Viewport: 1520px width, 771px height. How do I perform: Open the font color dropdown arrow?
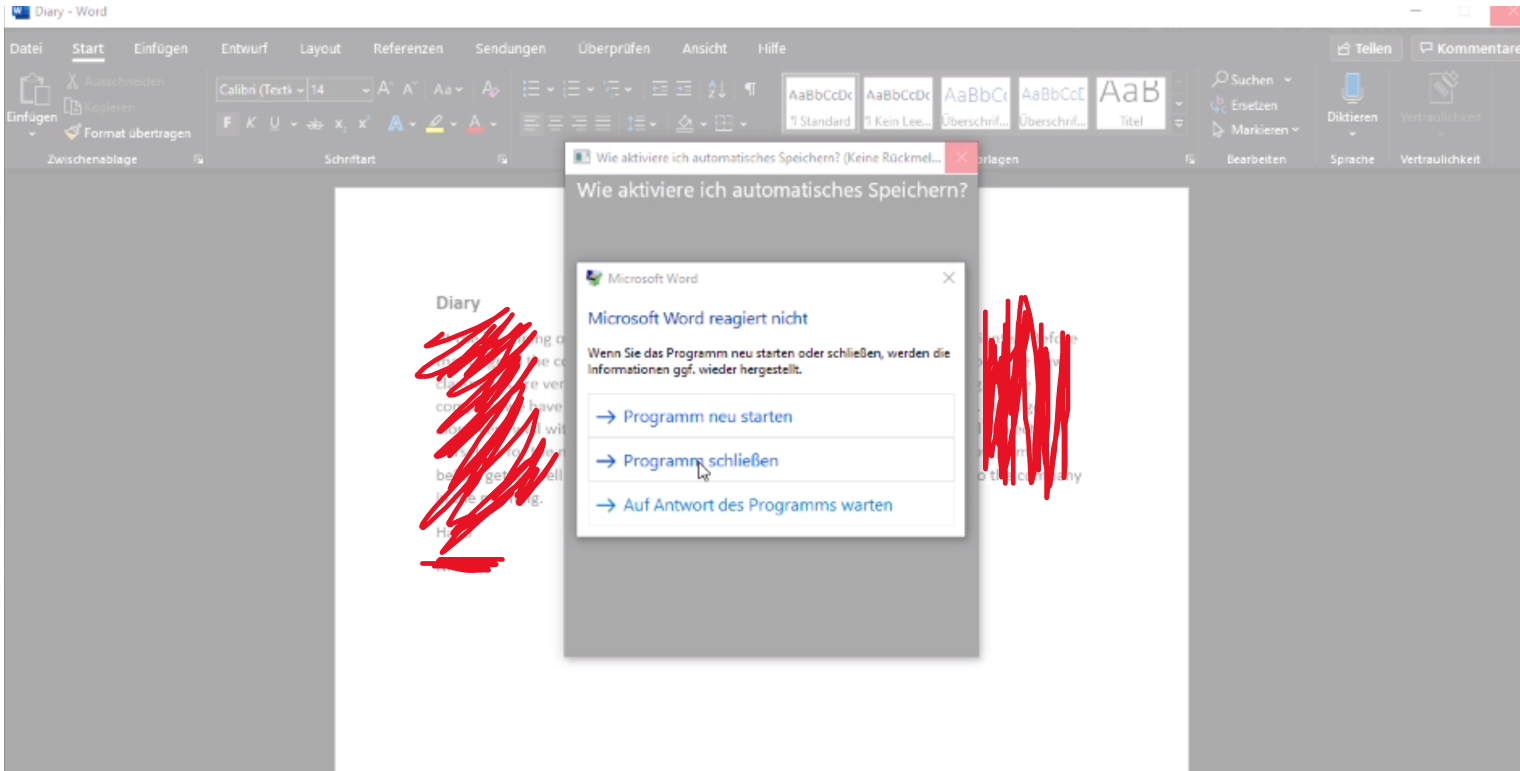click(493, 124)
